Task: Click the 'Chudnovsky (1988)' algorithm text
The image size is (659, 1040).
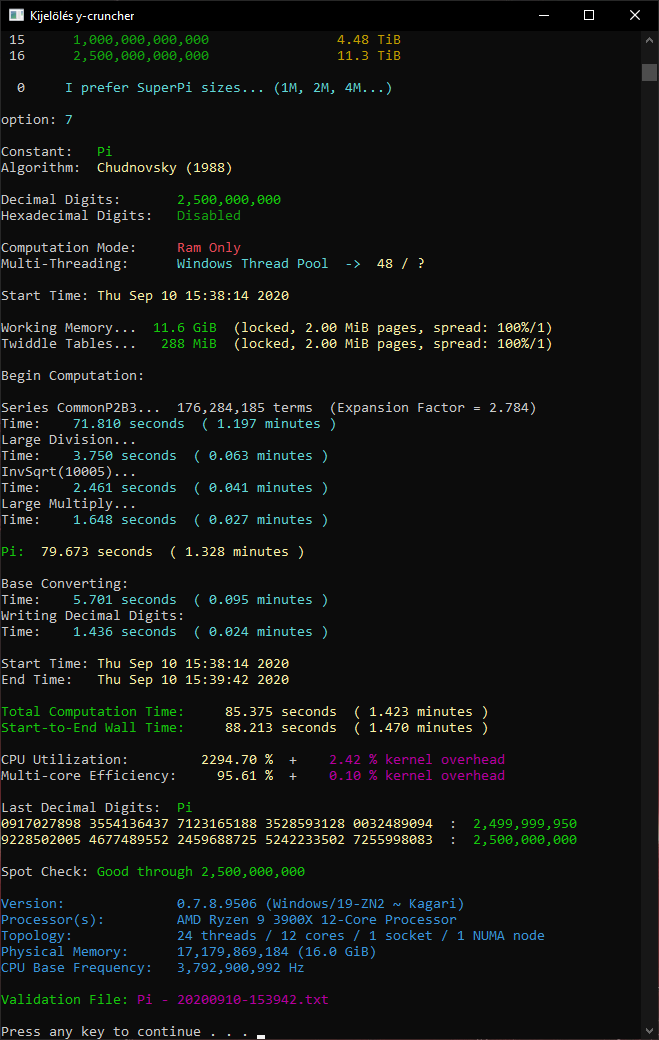Action: click(164, 168)
